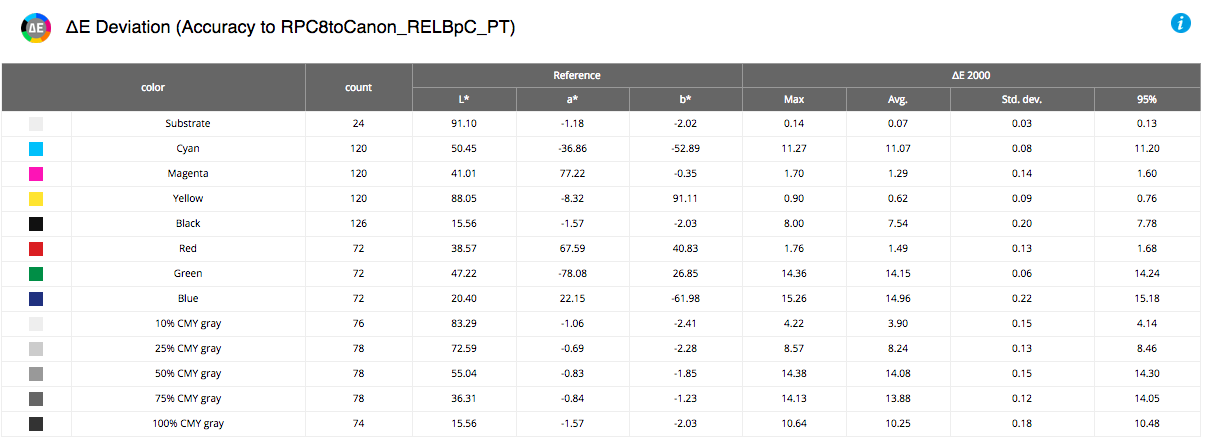Select the Red color swatch
1206x442 pixels.
pyautogui.click(x=36, y=249)
